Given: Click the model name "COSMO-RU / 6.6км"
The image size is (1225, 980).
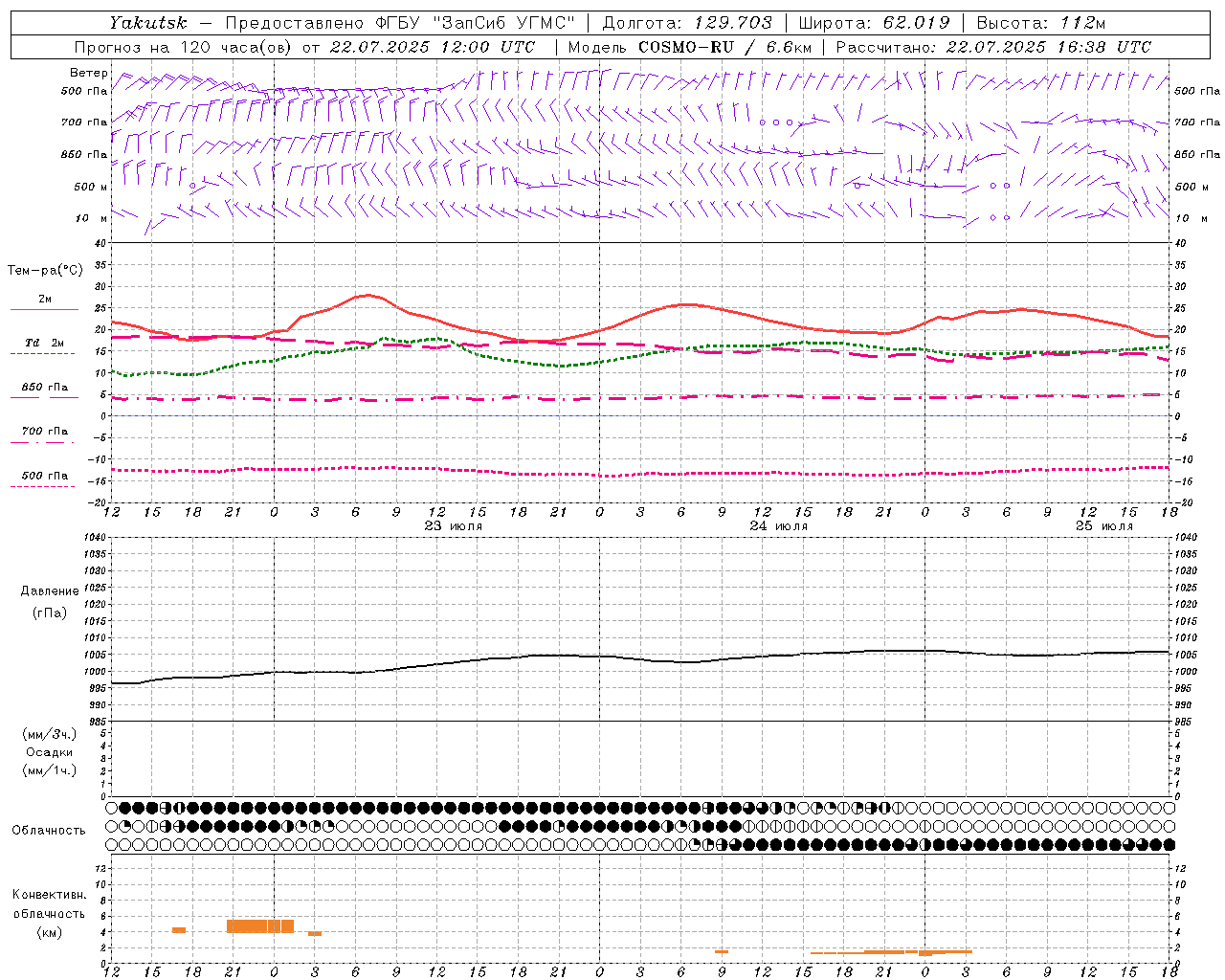Looking at the screenshot, I should point(724,47).
